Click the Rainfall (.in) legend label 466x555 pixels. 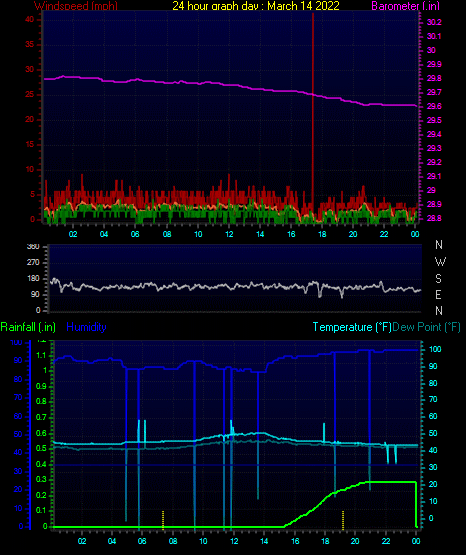[28, 327]
